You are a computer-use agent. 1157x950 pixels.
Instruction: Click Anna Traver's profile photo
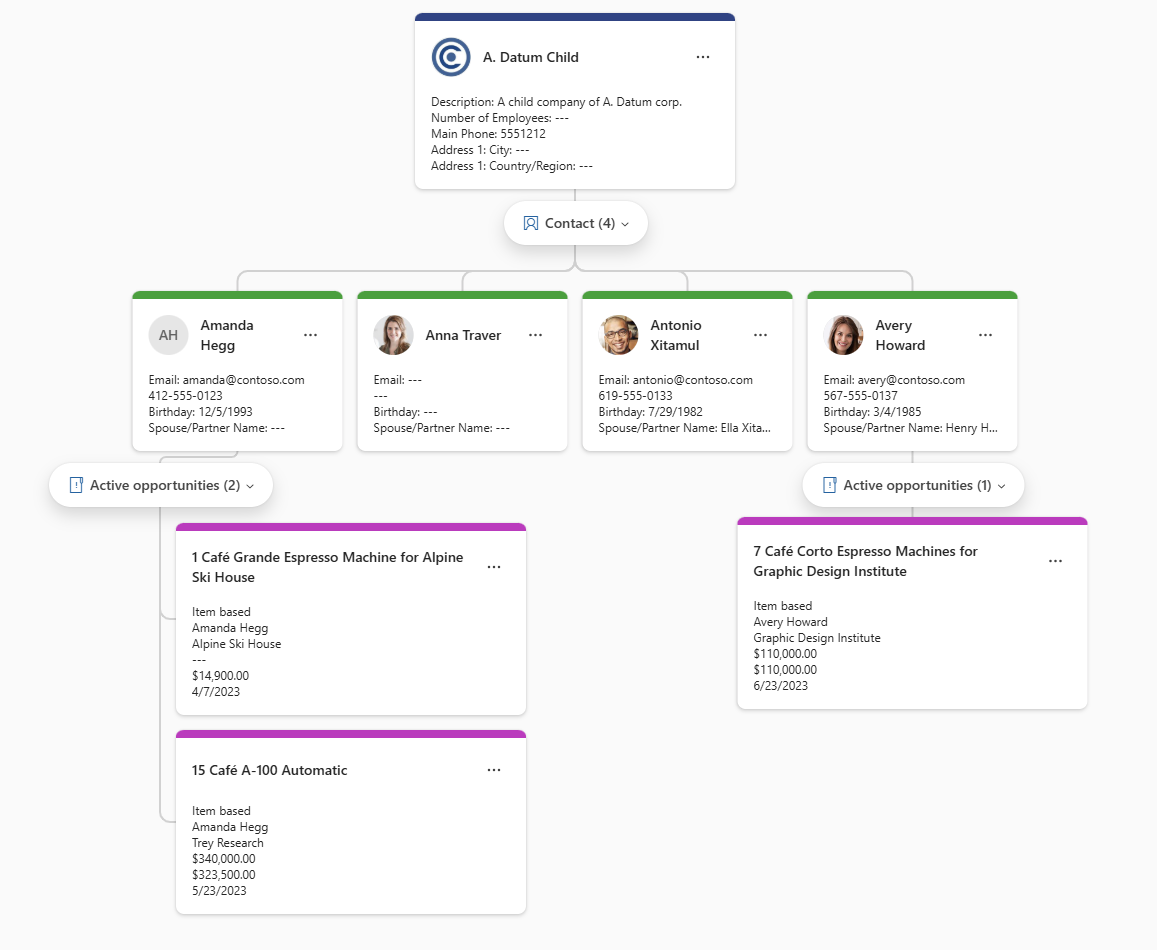[393, 335]
